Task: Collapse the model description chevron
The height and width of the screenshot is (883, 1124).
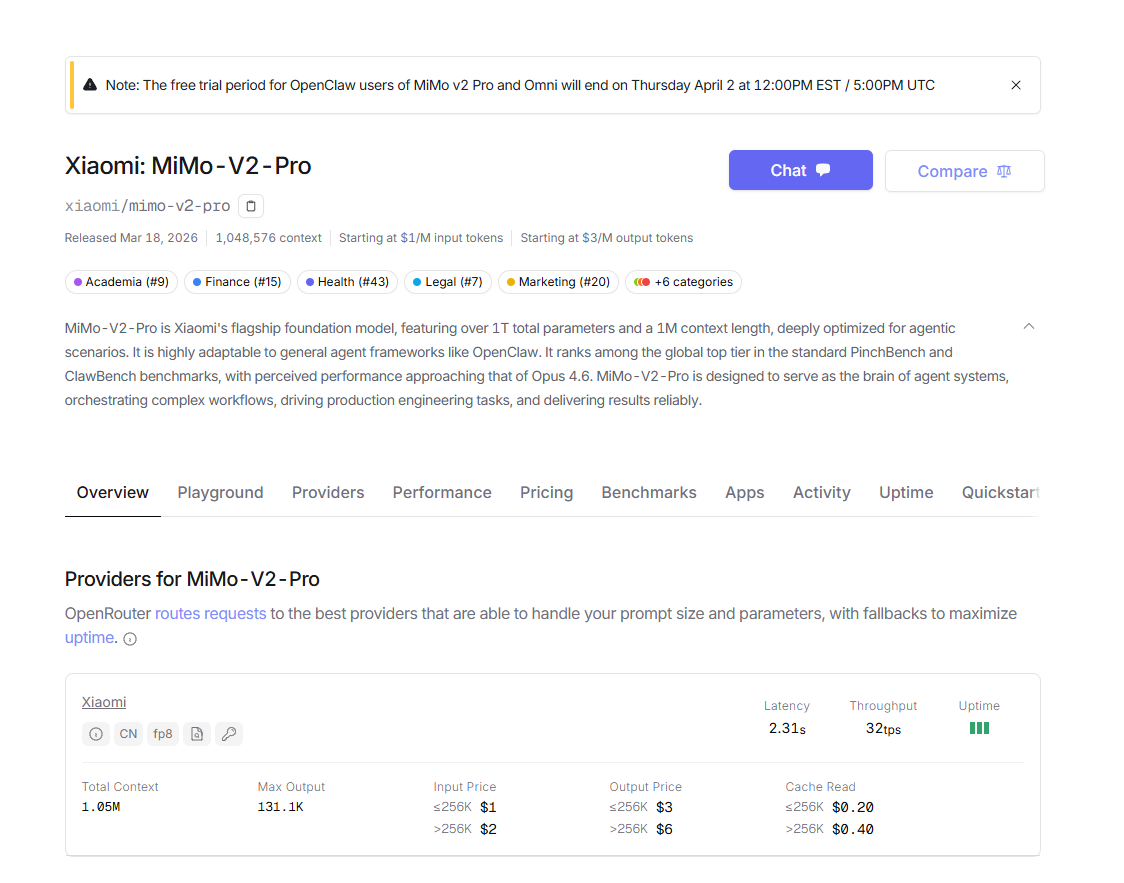Action: click(x=1029, y=326)
